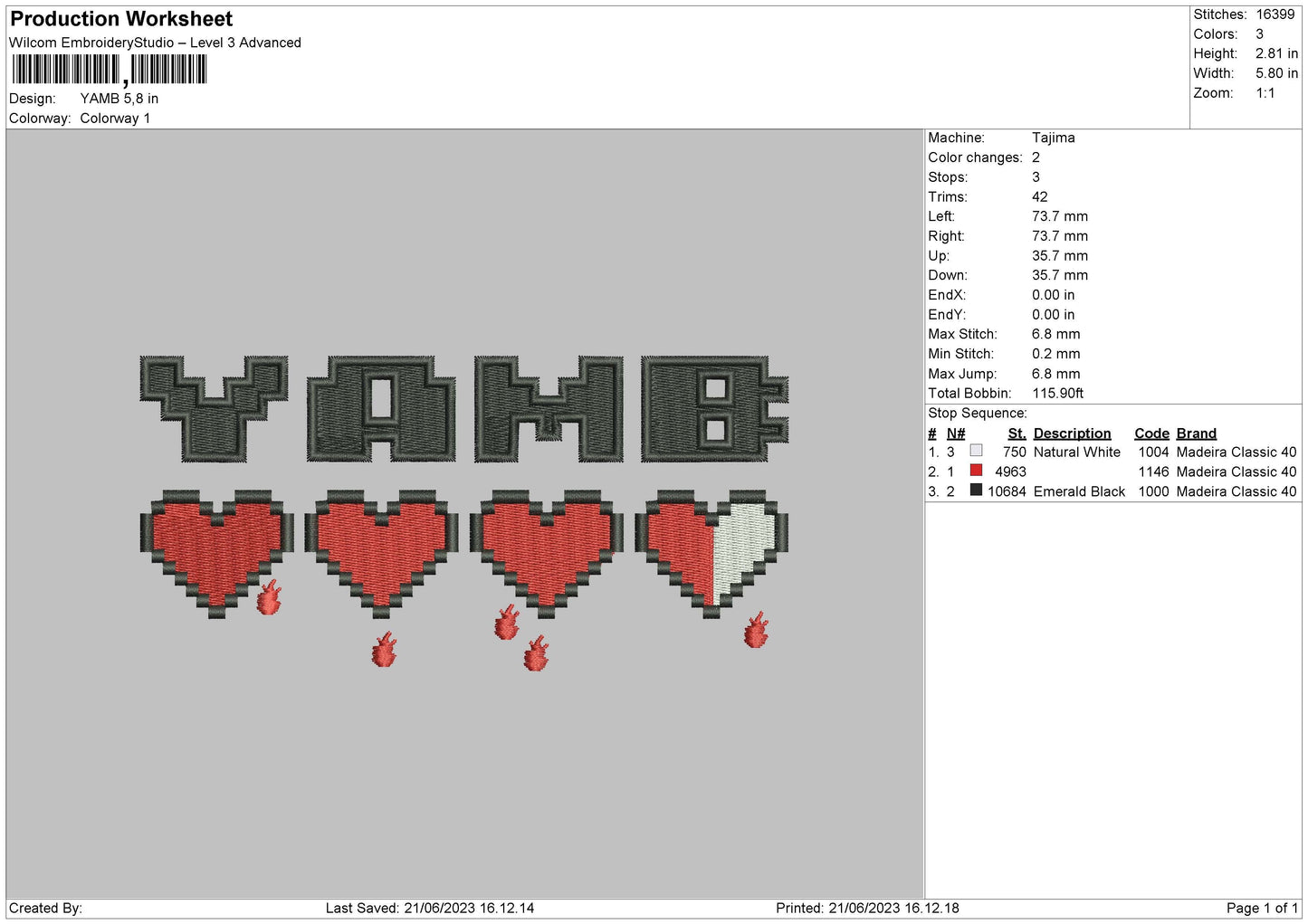1308x924 pixels.
Task: Select the half-white pixel heart
Action: [711, 555]
